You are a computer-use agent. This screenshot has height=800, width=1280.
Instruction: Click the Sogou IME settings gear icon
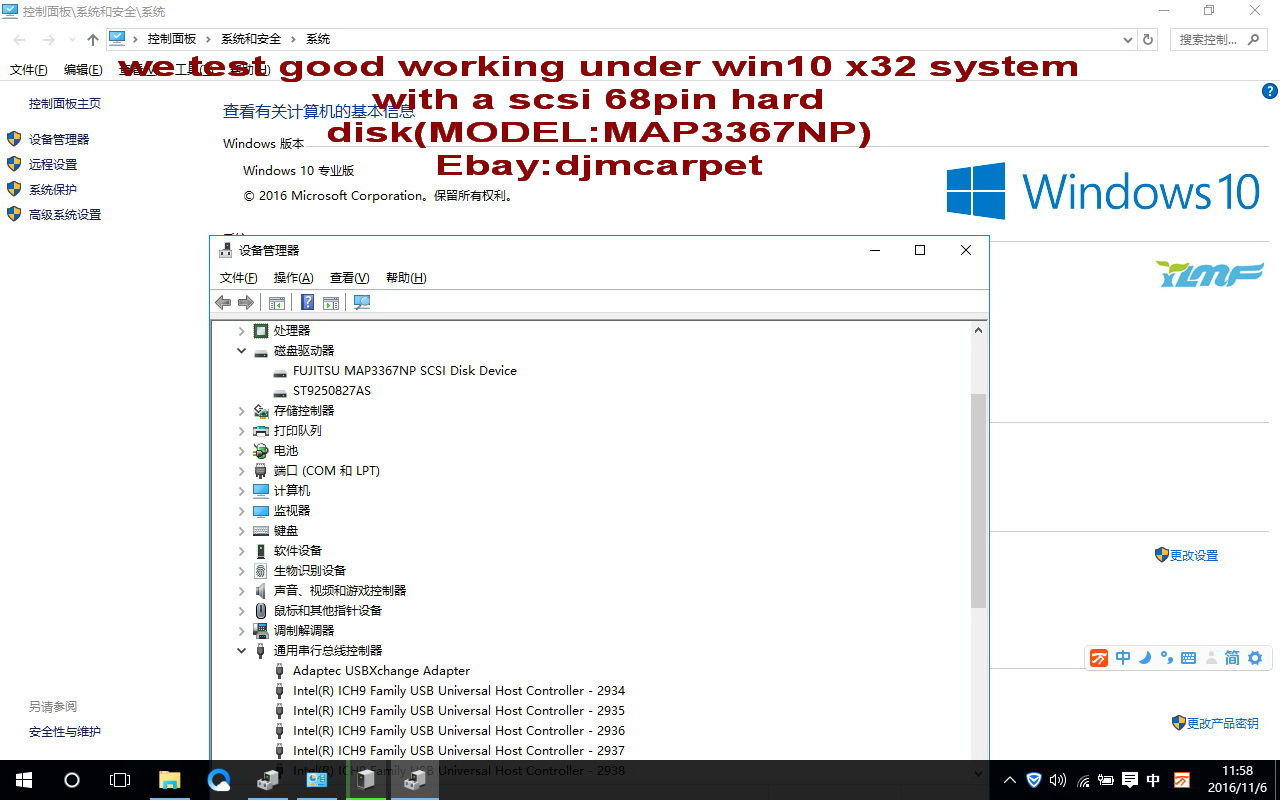pyautogui.click(x=1255, y=658)
